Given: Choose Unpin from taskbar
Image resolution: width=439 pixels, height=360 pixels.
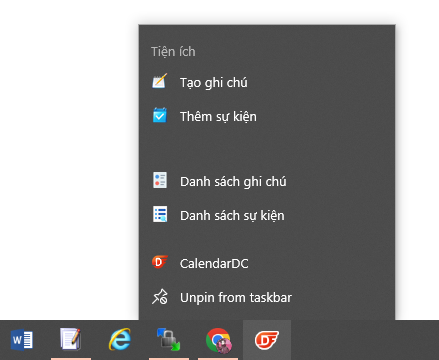Looking at the screenshot, I should (267, 297).
